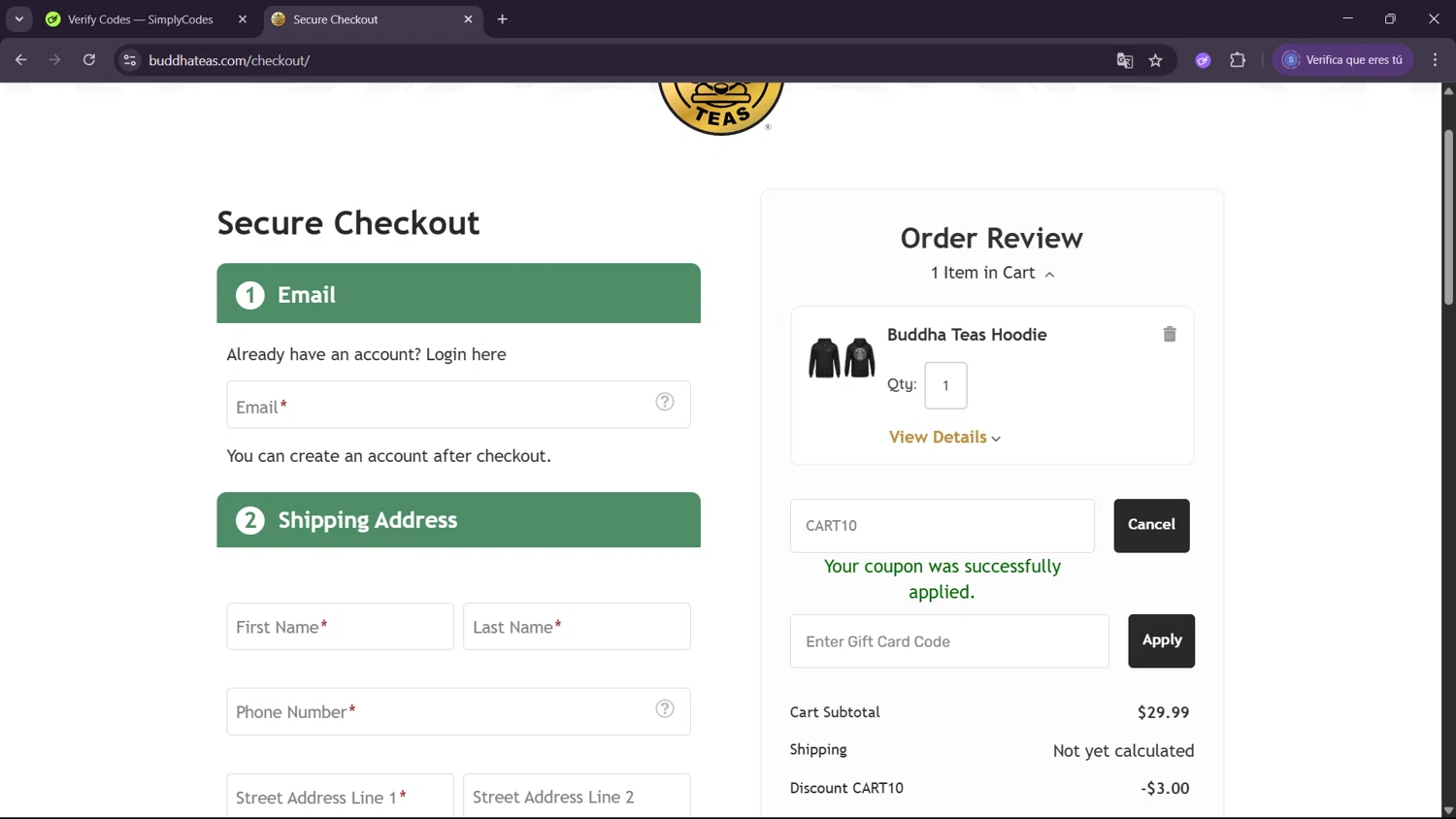Click the Discount CART10 label
This screenshot has width=1456, height=819.
pyautogui.click(x=846, y=788)
